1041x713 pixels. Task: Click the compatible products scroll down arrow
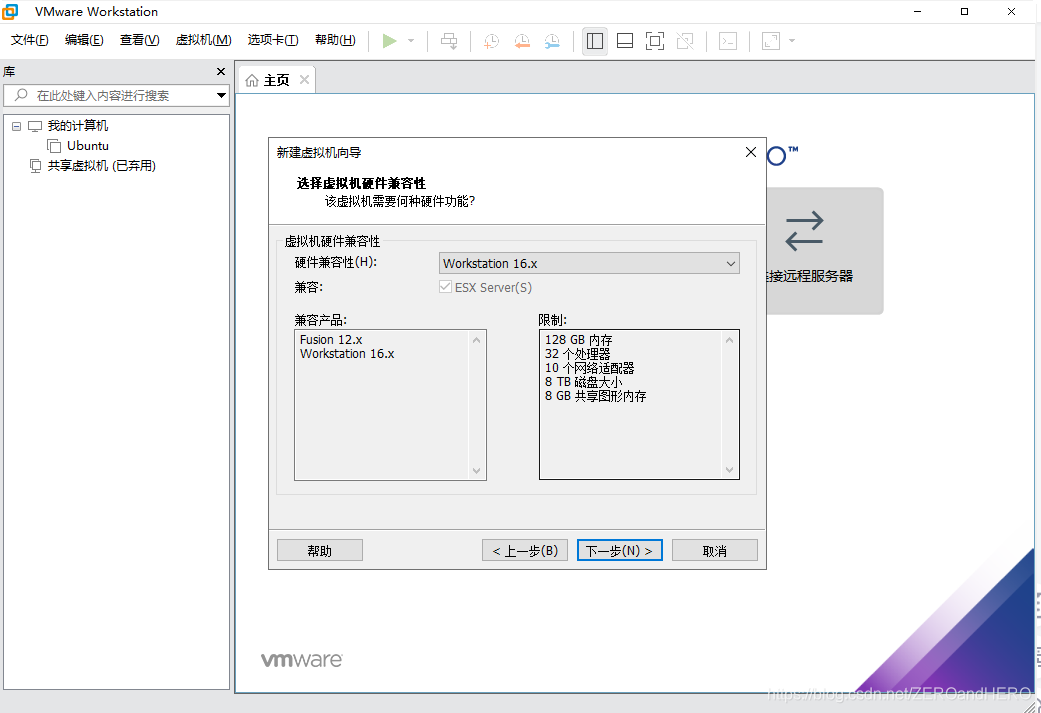476,471
